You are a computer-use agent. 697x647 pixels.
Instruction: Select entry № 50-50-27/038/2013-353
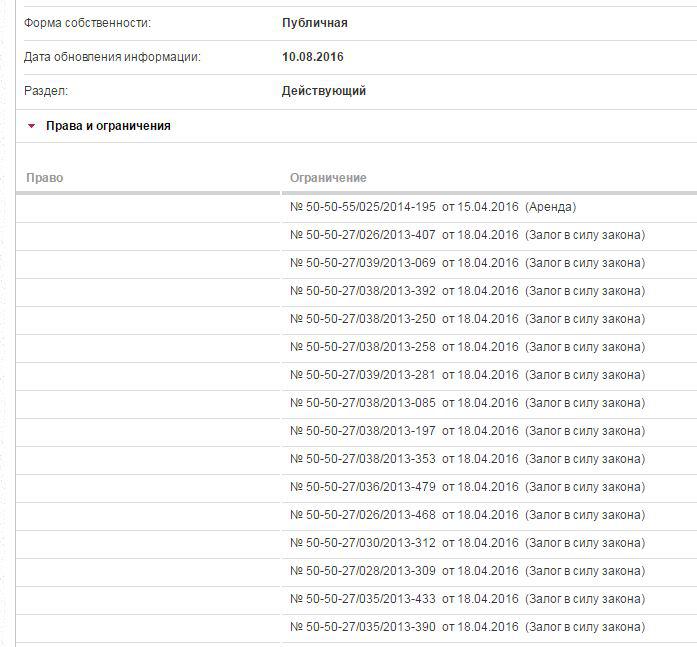pyautogui.click(x=467, y=459)
